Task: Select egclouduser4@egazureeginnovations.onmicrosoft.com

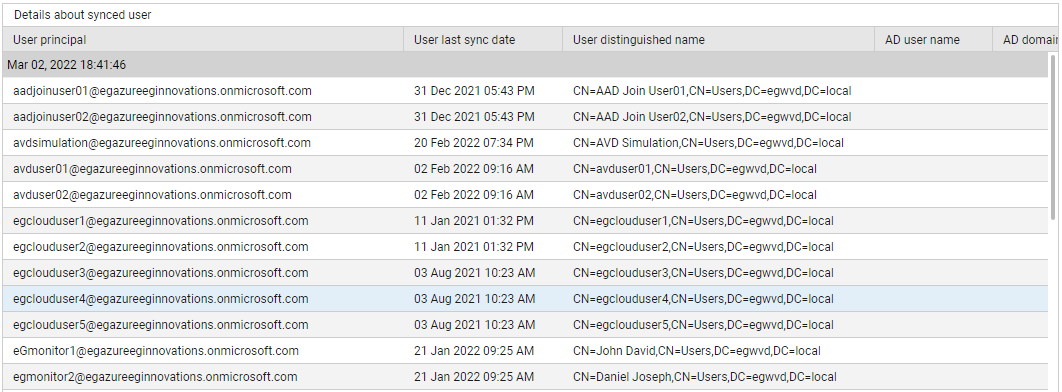Action: pos(161,299)
